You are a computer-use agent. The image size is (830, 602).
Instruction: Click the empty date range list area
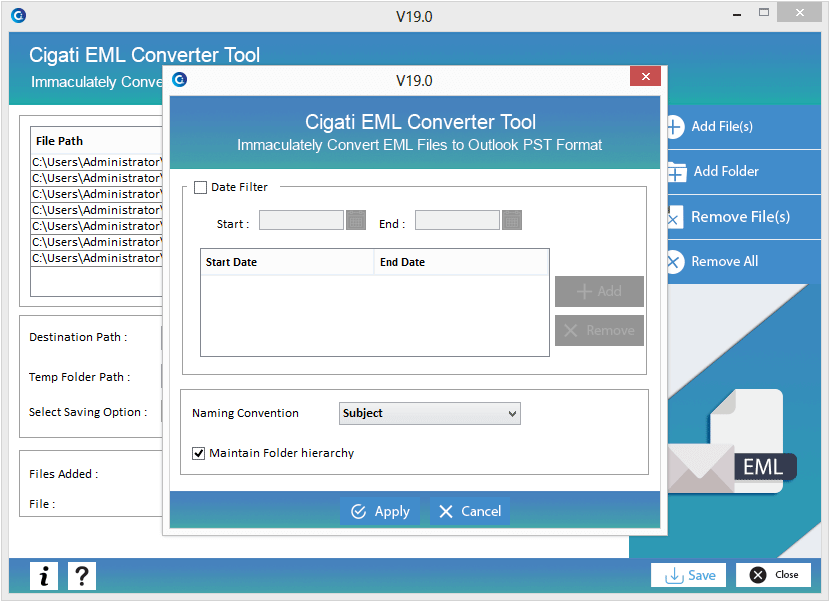[375, 316]
